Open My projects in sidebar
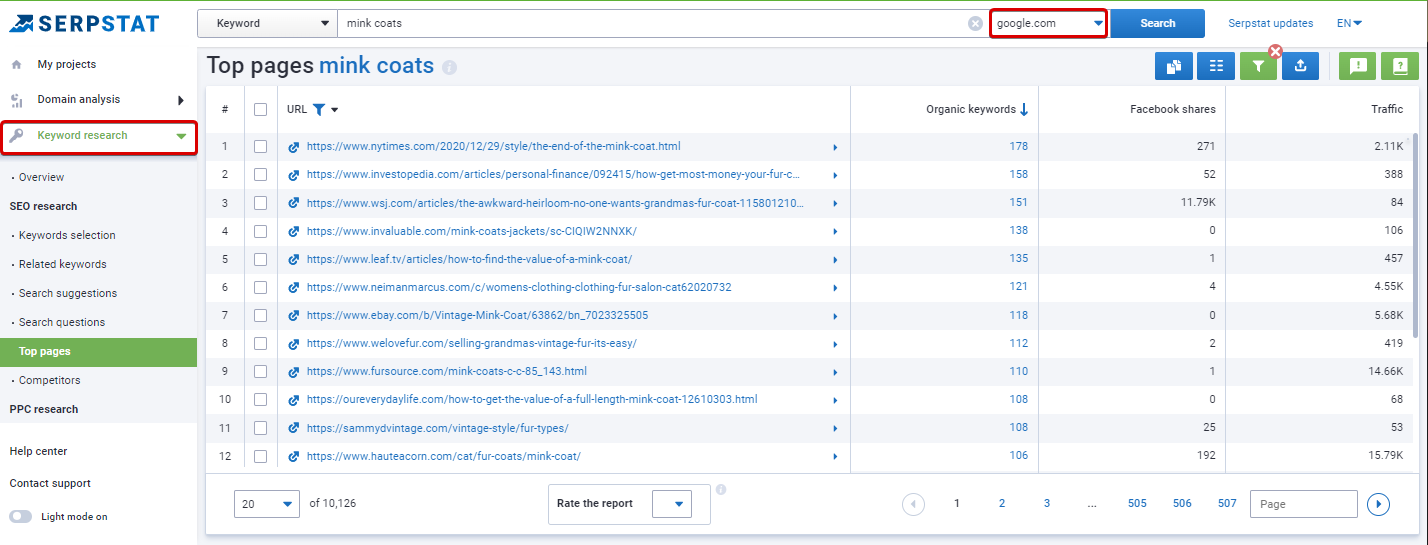Screen dimensions: 1428x545 coord(67,64)
